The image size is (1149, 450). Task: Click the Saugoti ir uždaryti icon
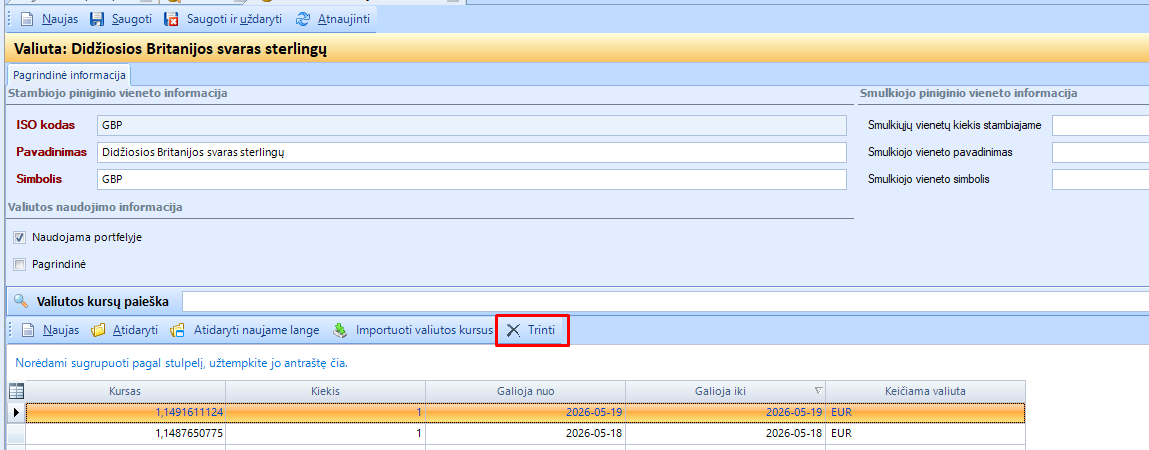pos(171,19)
